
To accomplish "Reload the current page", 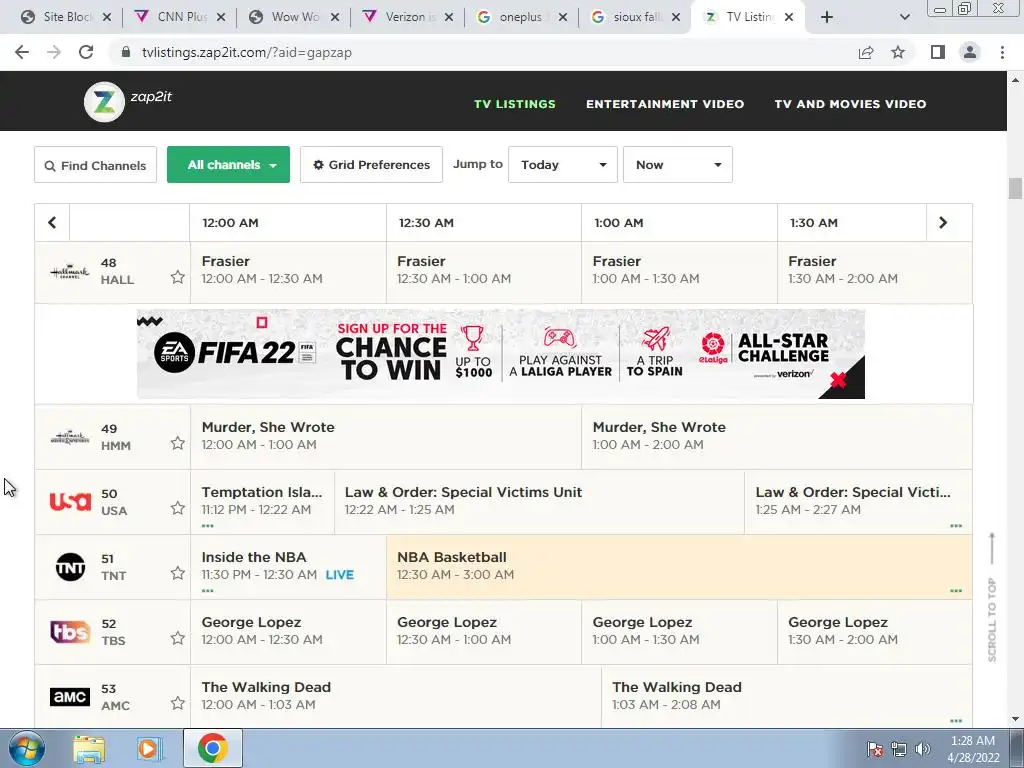I will click(86, 52).
